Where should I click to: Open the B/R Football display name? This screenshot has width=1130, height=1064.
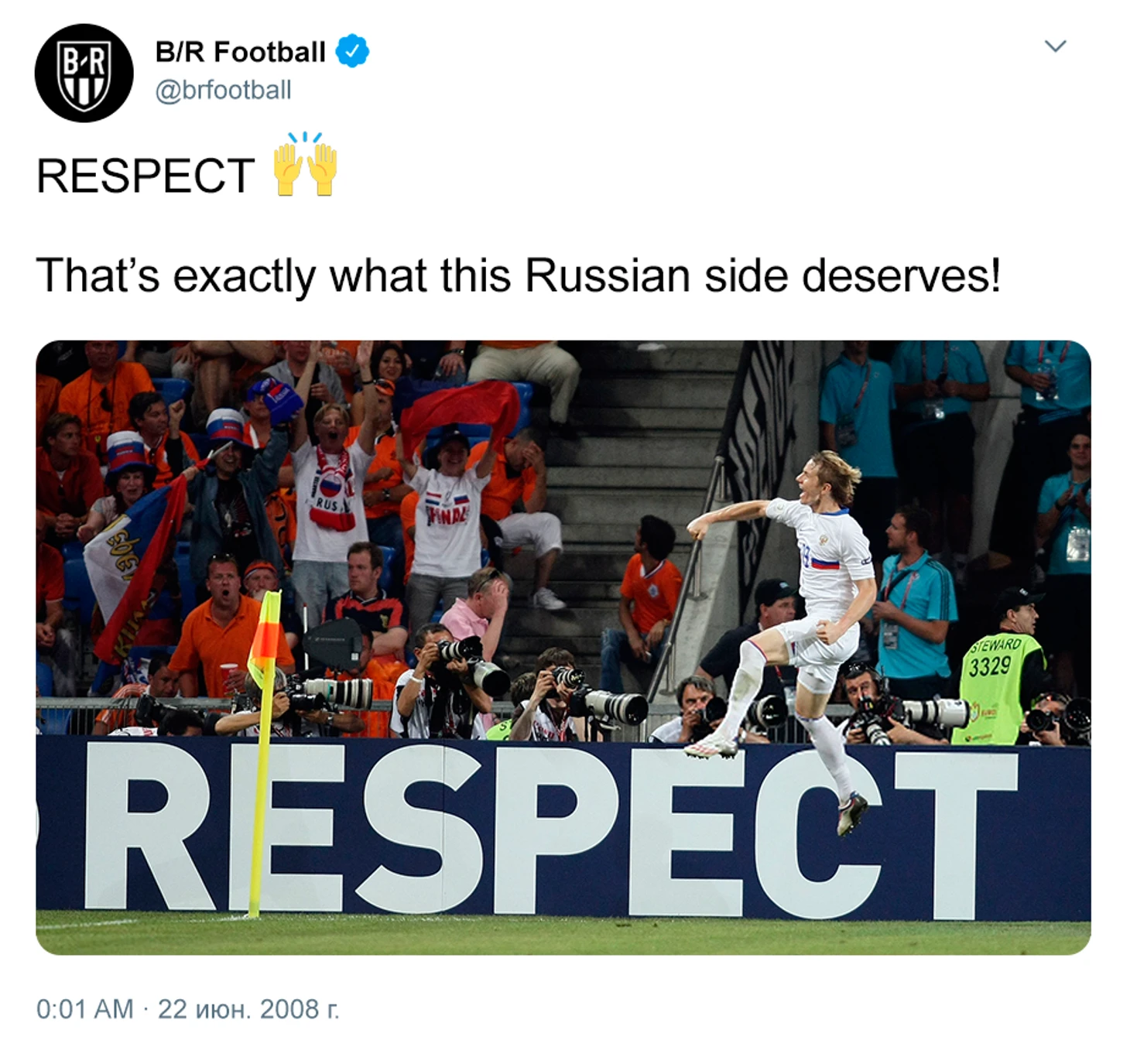tap(240, 52)
